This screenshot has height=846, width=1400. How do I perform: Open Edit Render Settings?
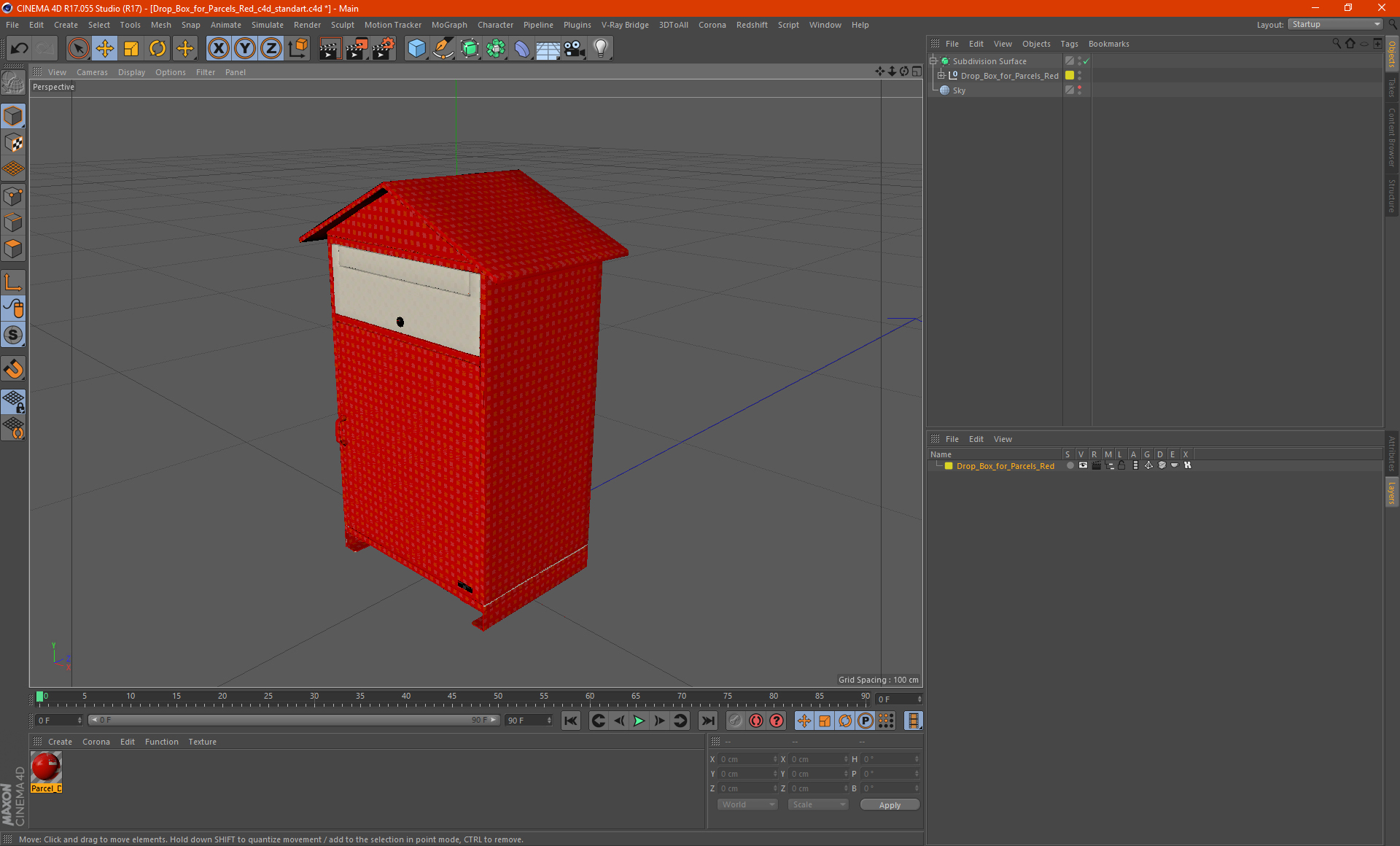(384, 49)
